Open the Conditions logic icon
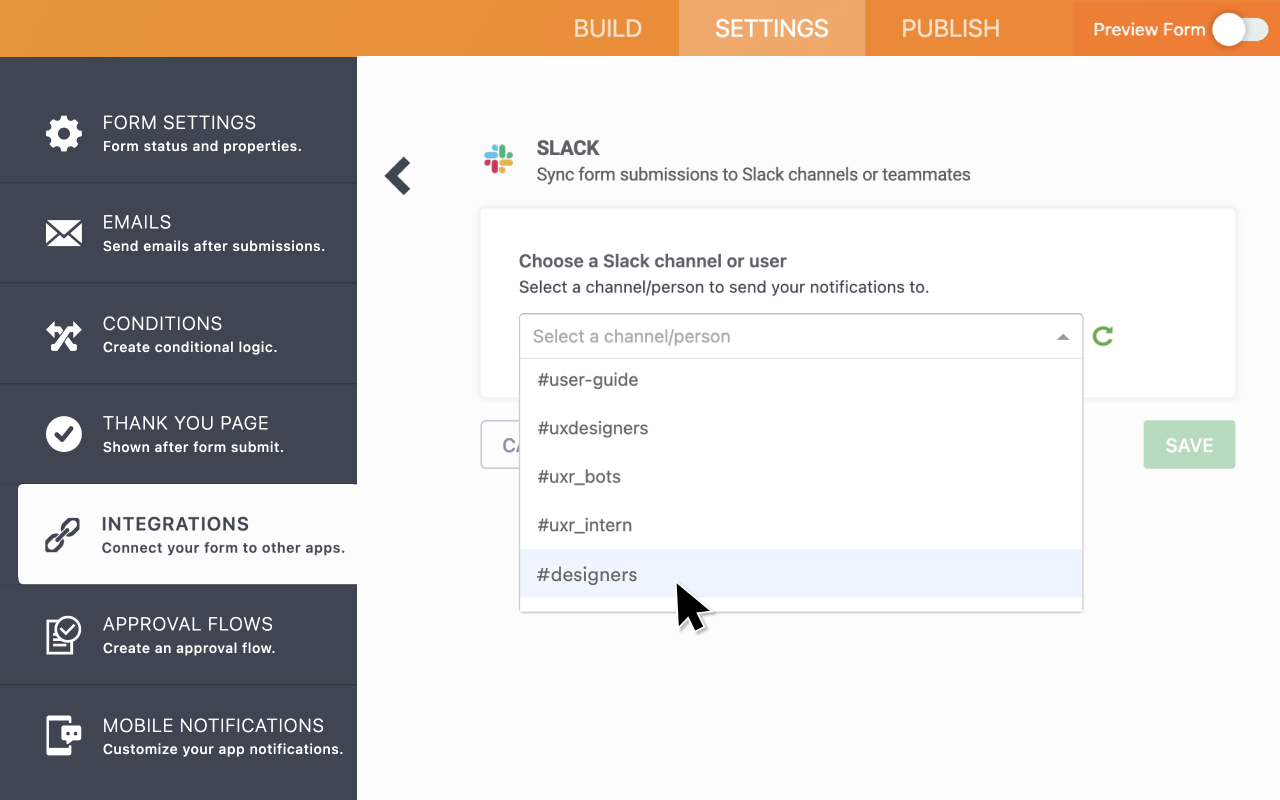Screen dimensions: 1280x800 coord(63,334)
